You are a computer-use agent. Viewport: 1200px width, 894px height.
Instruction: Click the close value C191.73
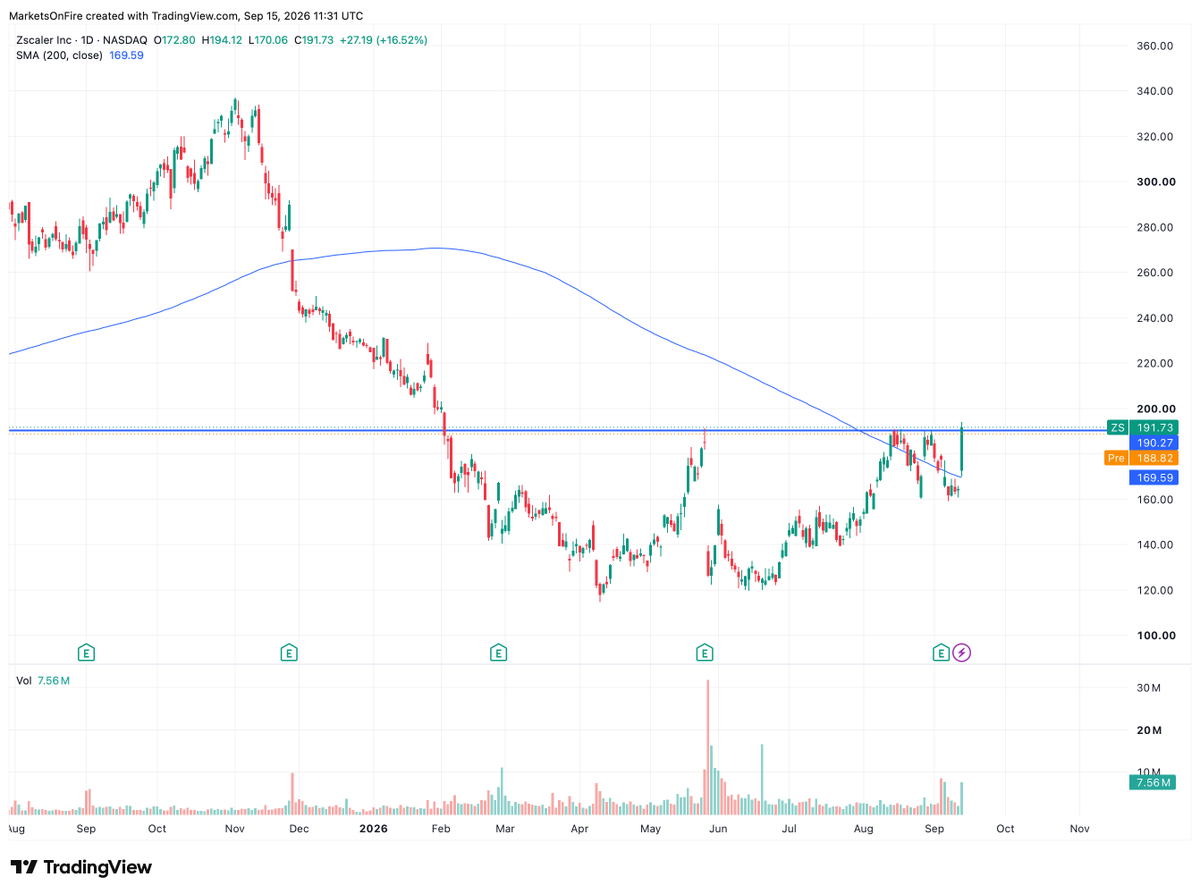(x=312, y=40)
